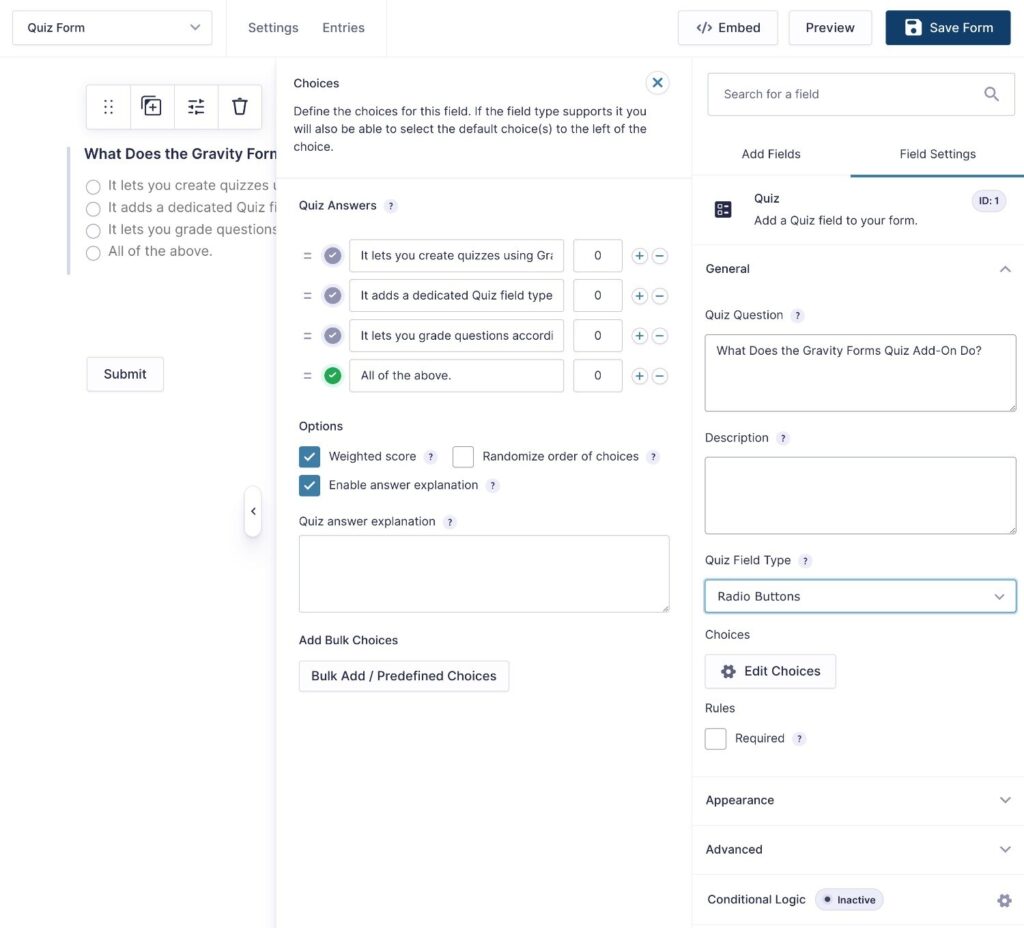Click the search magnifier in the field search

pyautogui.click(x=991, y=93)
